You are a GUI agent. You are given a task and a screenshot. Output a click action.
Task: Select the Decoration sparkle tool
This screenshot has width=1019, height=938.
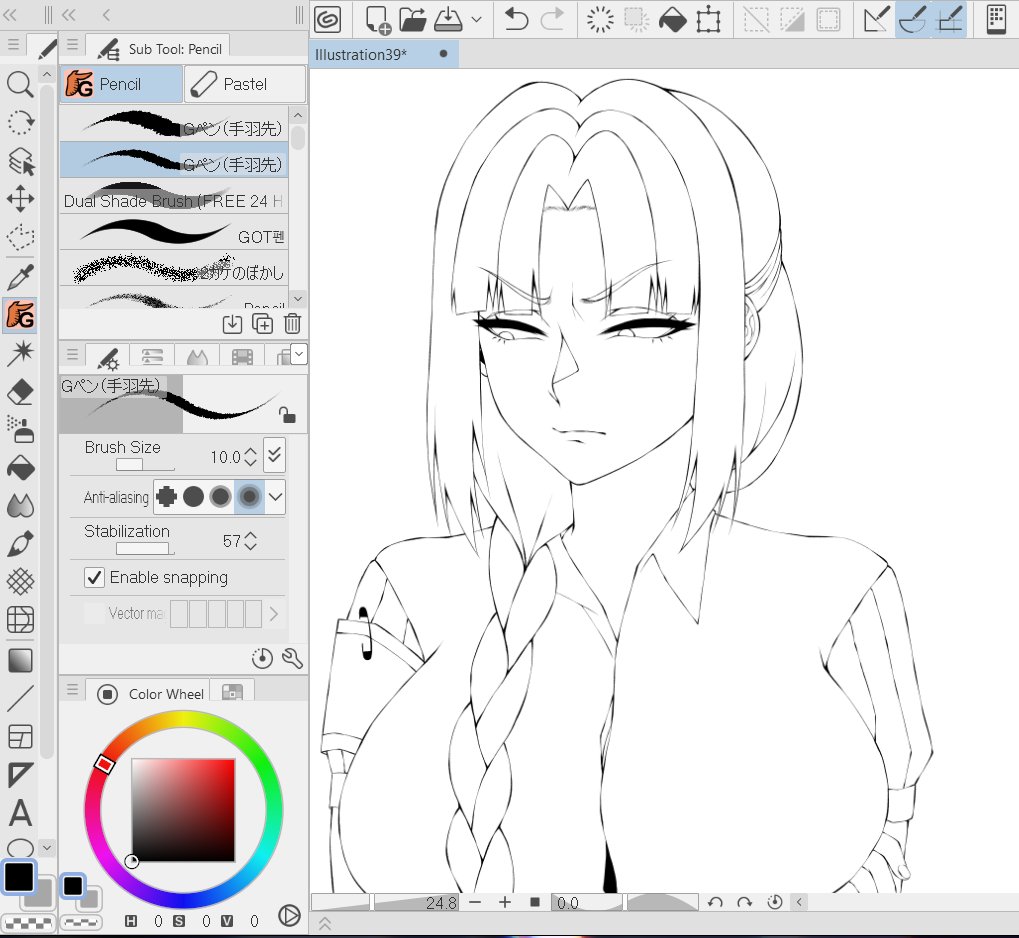pos(19,354)
